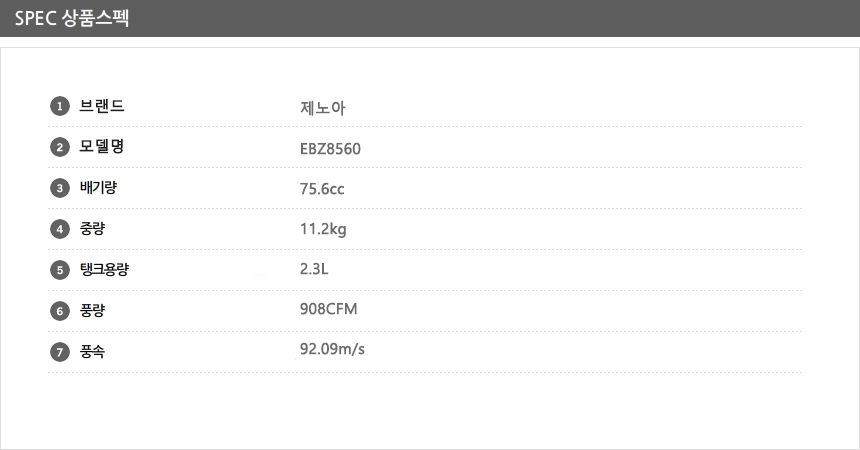Click the number 6 circle icon

(59, 311)
